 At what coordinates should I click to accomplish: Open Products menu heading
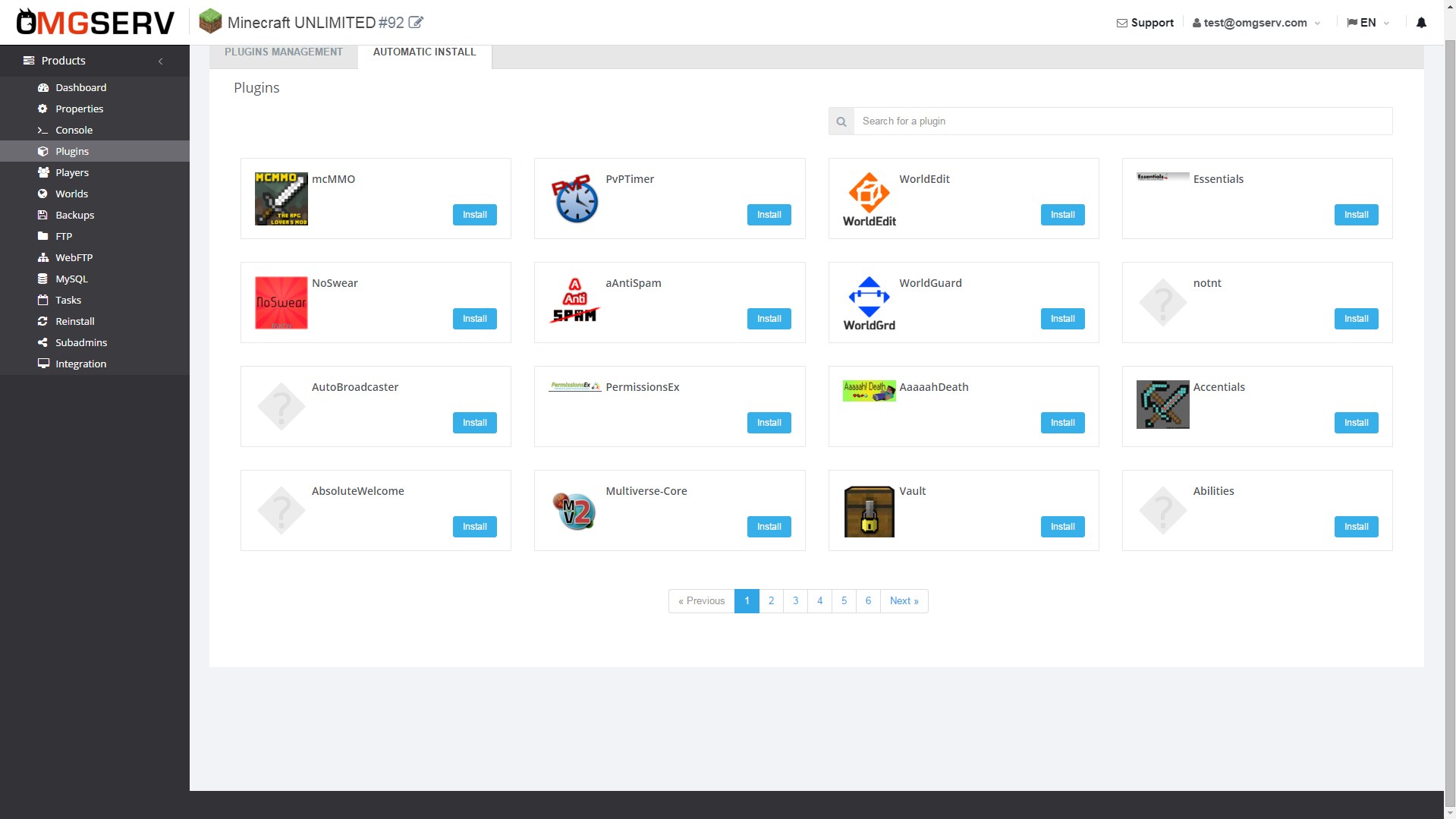coord(95,61)
